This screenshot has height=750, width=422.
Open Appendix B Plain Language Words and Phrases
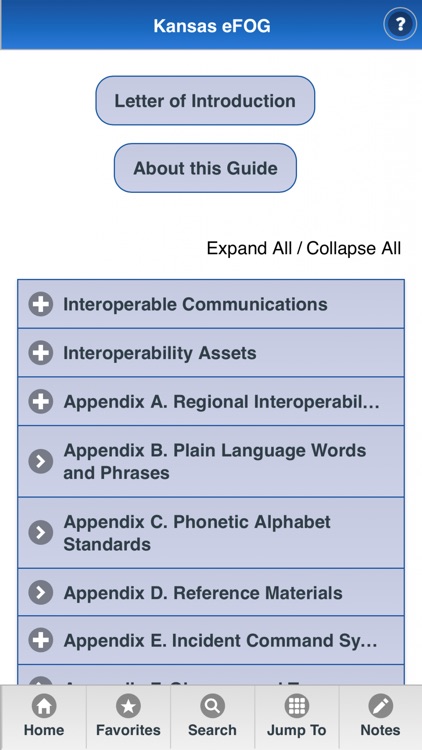click(x=211, y=462)
